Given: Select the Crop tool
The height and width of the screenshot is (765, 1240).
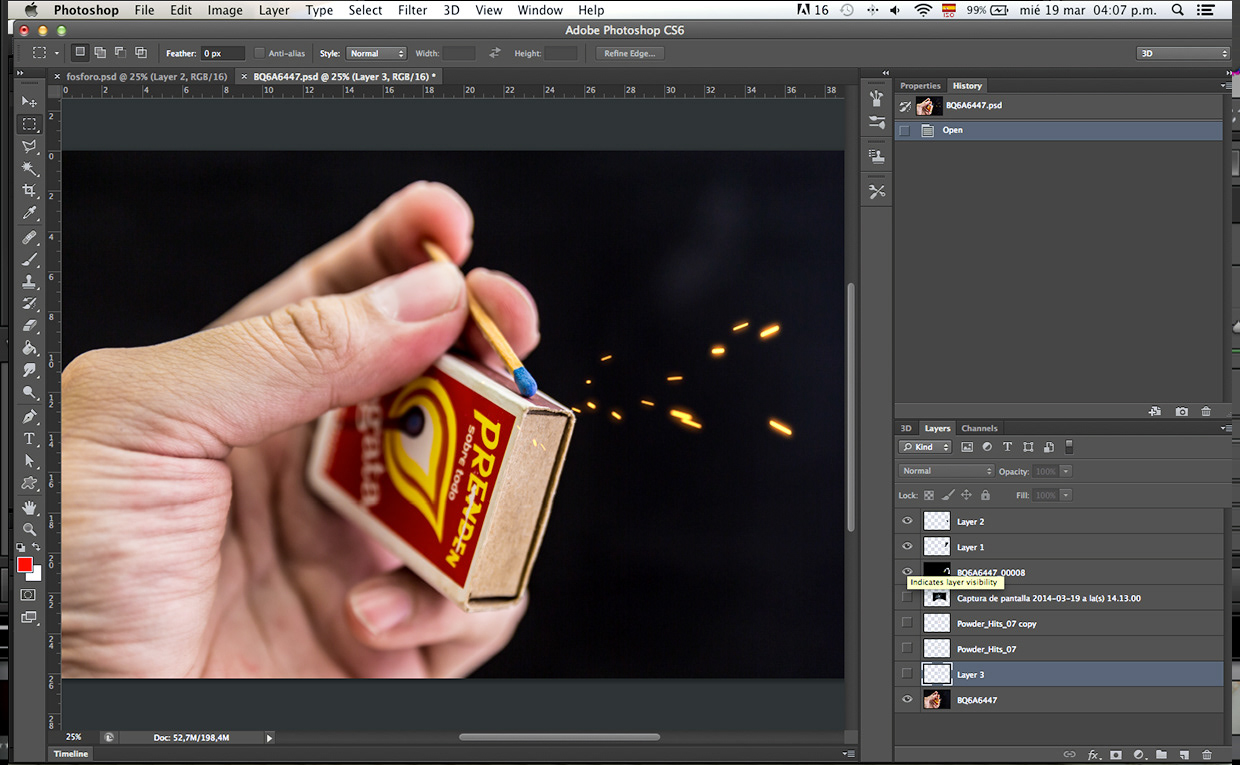Looking at the screenshot, I should pyautogui.click(x=29, y=191).
